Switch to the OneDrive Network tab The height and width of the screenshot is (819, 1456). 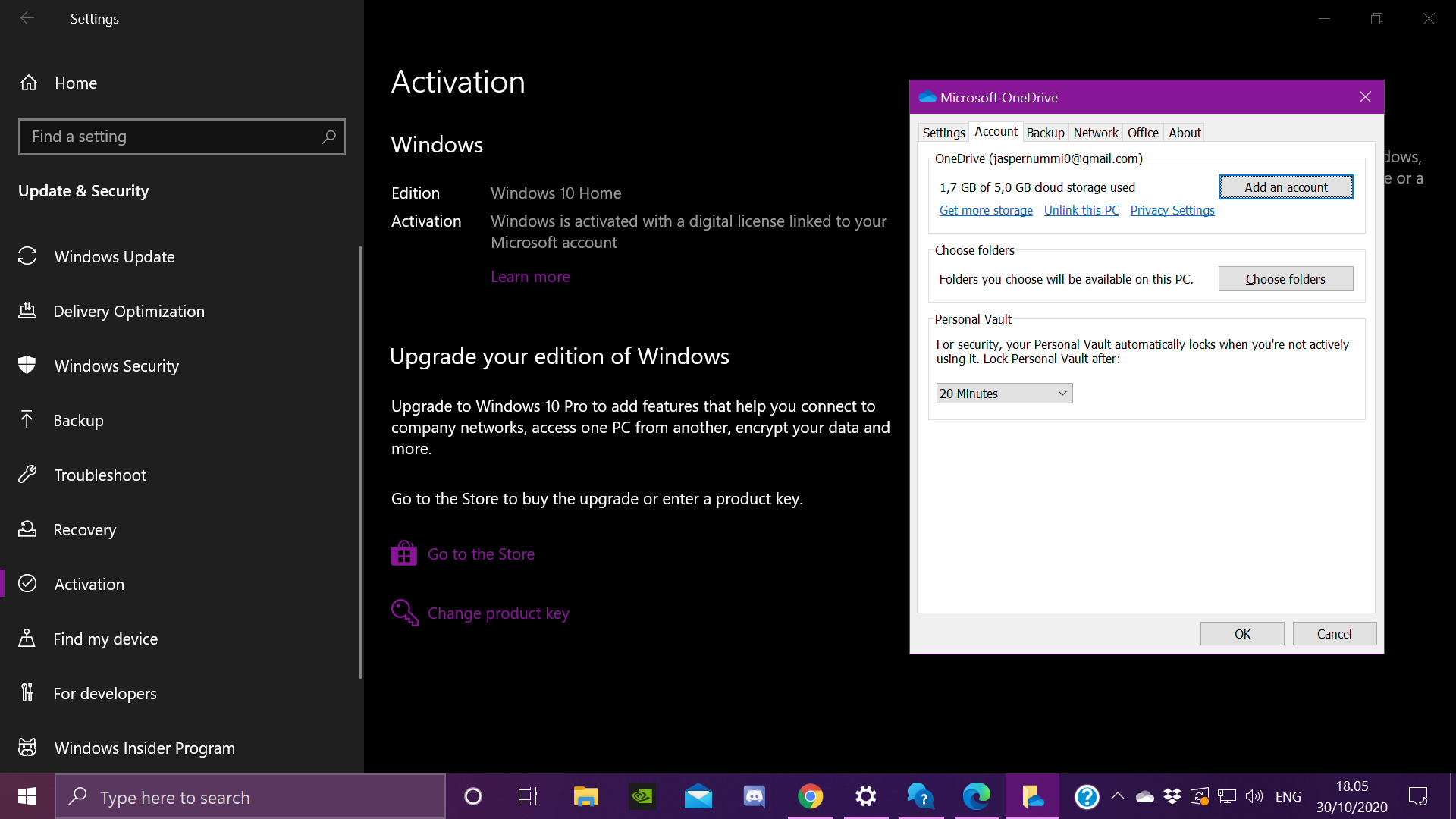pos(1096,133)
